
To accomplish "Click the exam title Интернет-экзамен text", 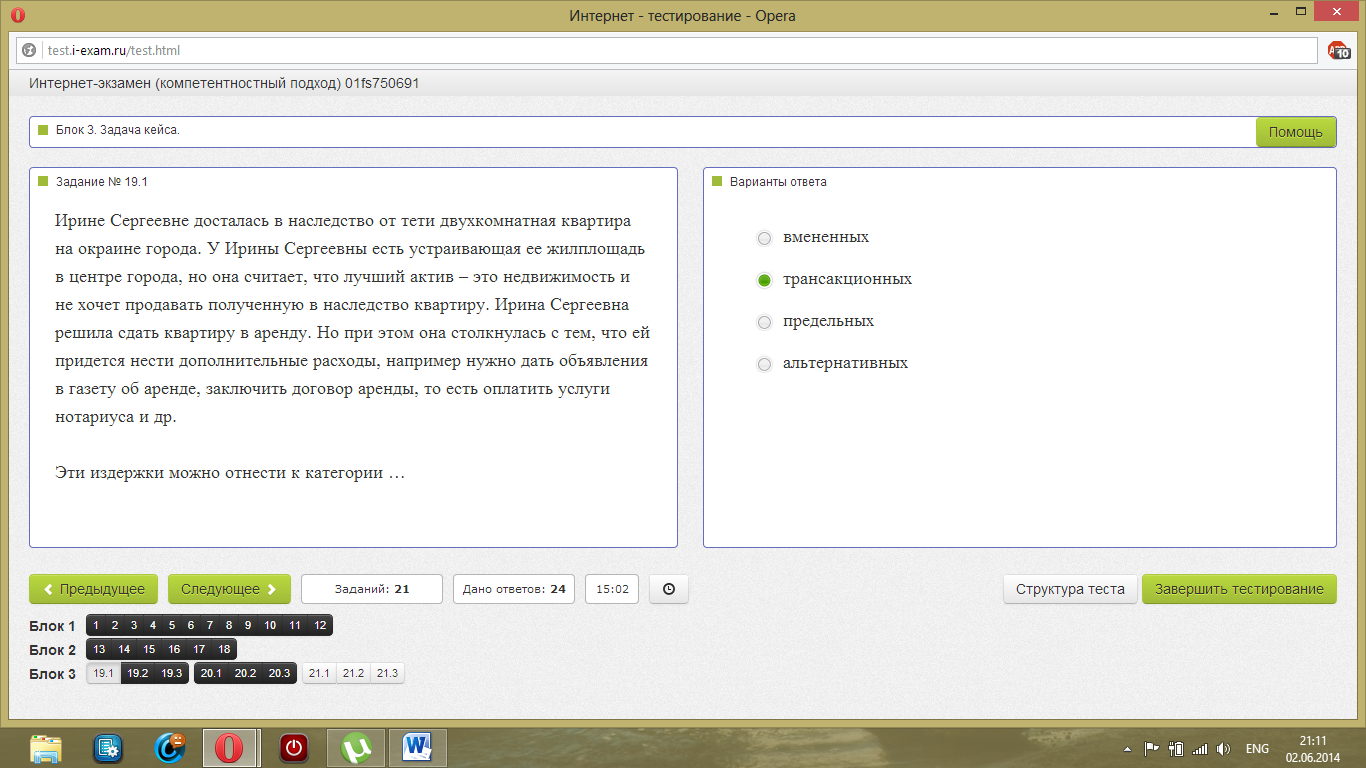I will coord(224,83).
